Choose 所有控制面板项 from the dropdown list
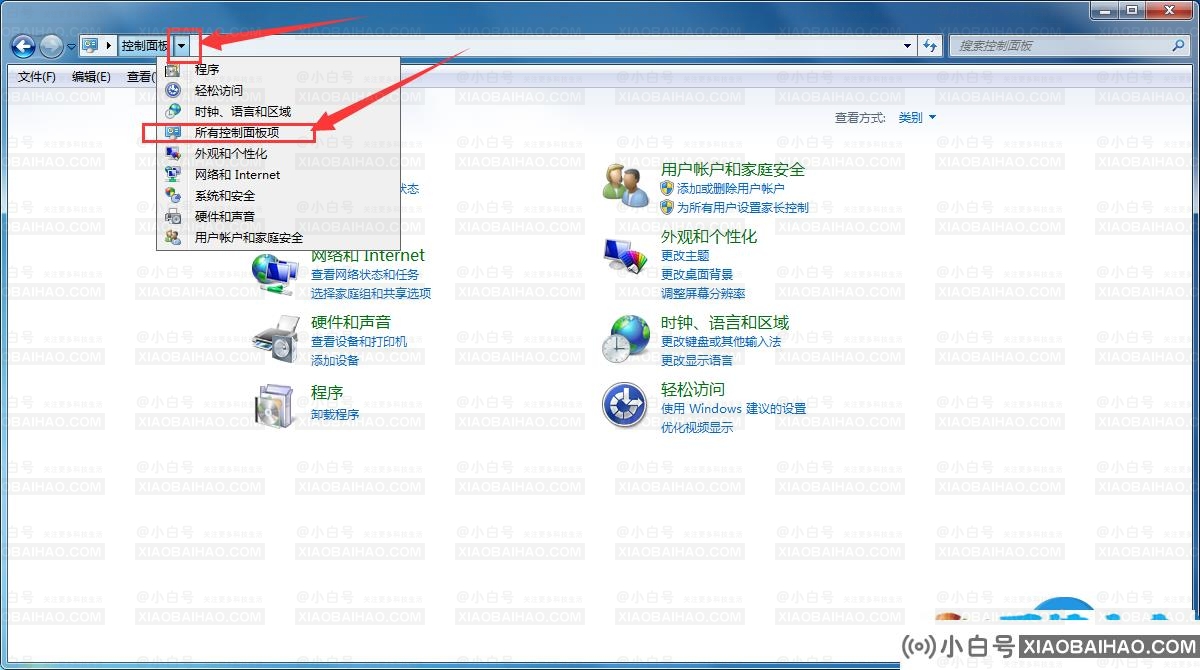 pyautogui.click(x=279, y=132)
